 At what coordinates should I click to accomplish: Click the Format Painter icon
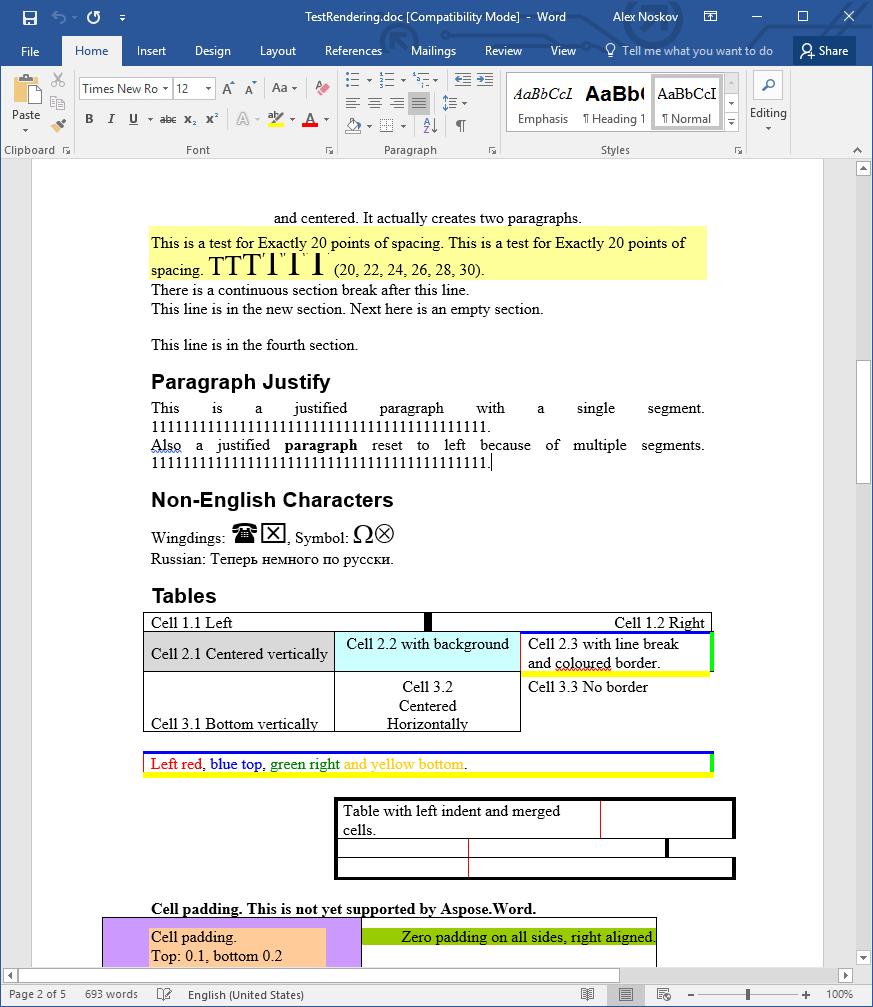pyautogui.click(x=57, y=125)
